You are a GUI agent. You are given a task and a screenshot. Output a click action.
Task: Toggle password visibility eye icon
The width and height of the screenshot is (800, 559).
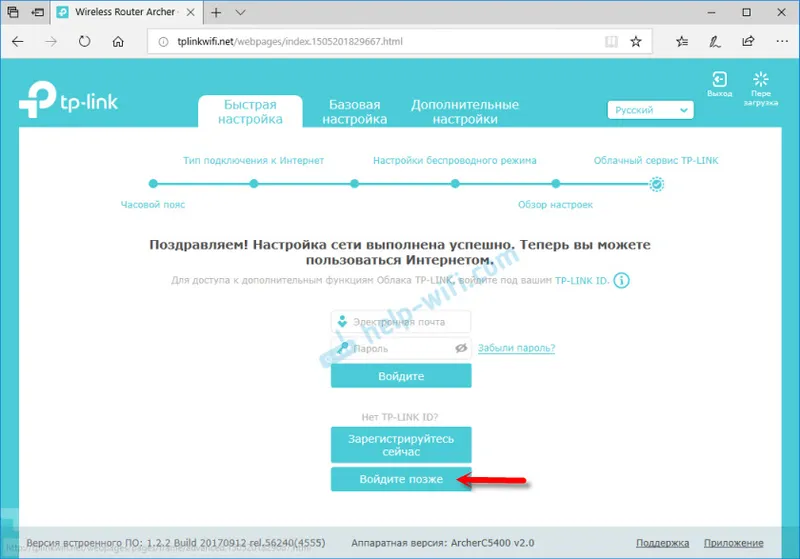tap(461, 348)
